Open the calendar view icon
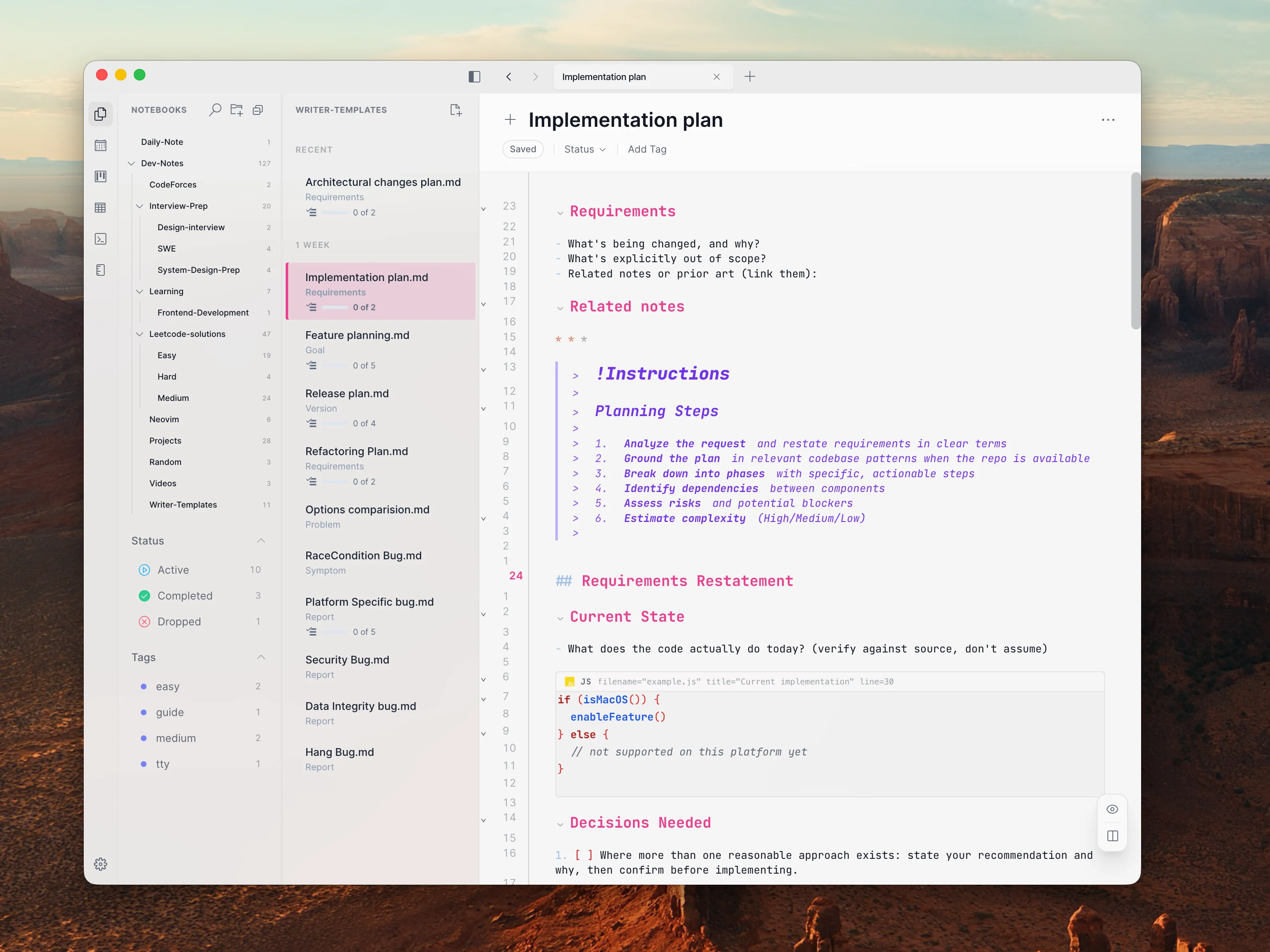This screenshot has height=952, width=1270. coord(101,145)
